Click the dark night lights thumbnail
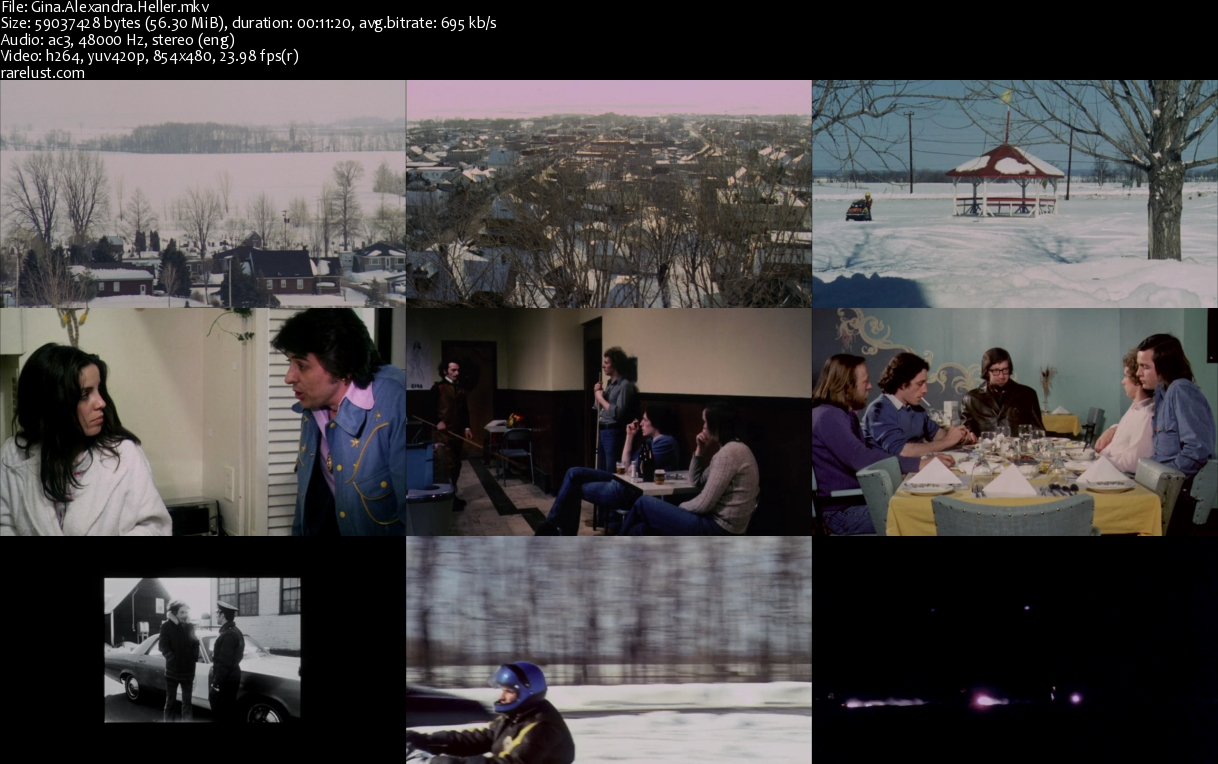Viewport: 1218px width, 764px height. pyautogui.click(x=1014, y=649)
